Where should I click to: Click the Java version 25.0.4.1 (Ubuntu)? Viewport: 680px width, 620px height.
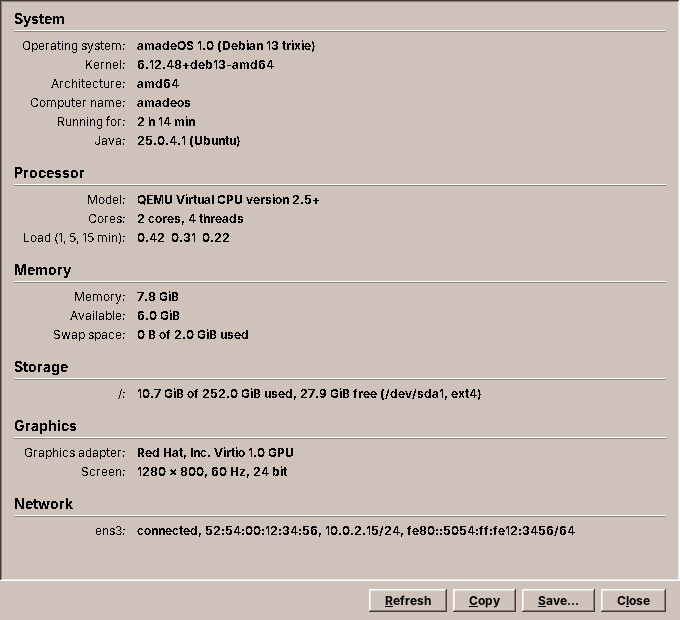[x=189, y=141]
